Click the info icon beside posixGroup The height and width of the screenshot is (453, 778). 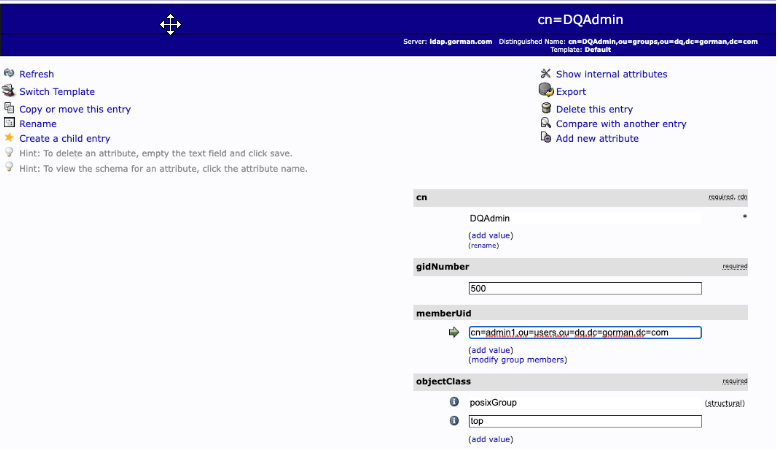[x=454, y=403]
